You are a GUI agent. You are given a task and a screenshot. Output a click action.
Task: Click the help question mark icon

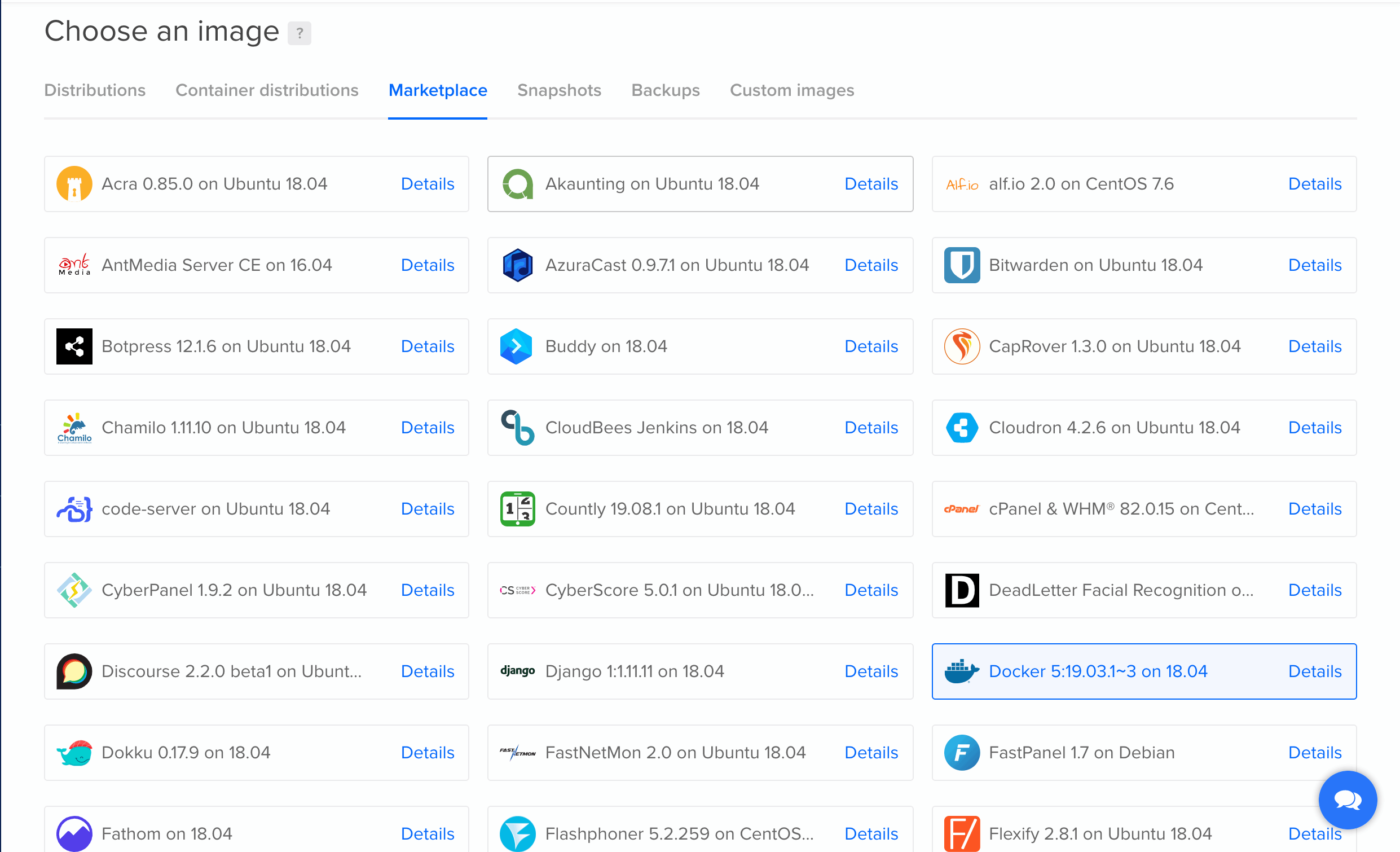(x=300, y=33)
